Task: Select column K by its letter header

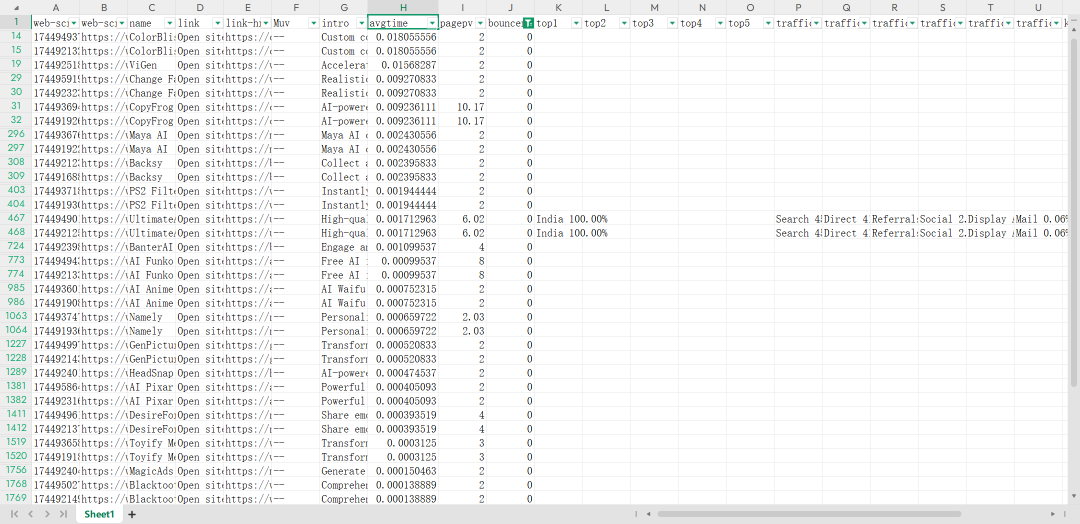Action: (x=558, y=8)
